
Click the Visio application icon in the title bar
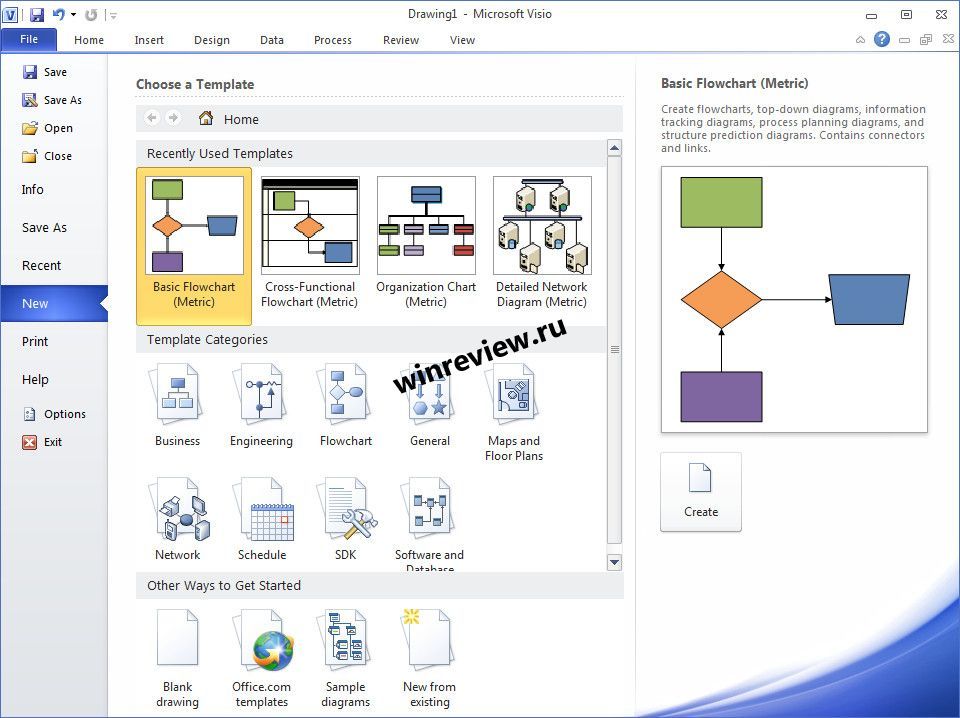10,14
